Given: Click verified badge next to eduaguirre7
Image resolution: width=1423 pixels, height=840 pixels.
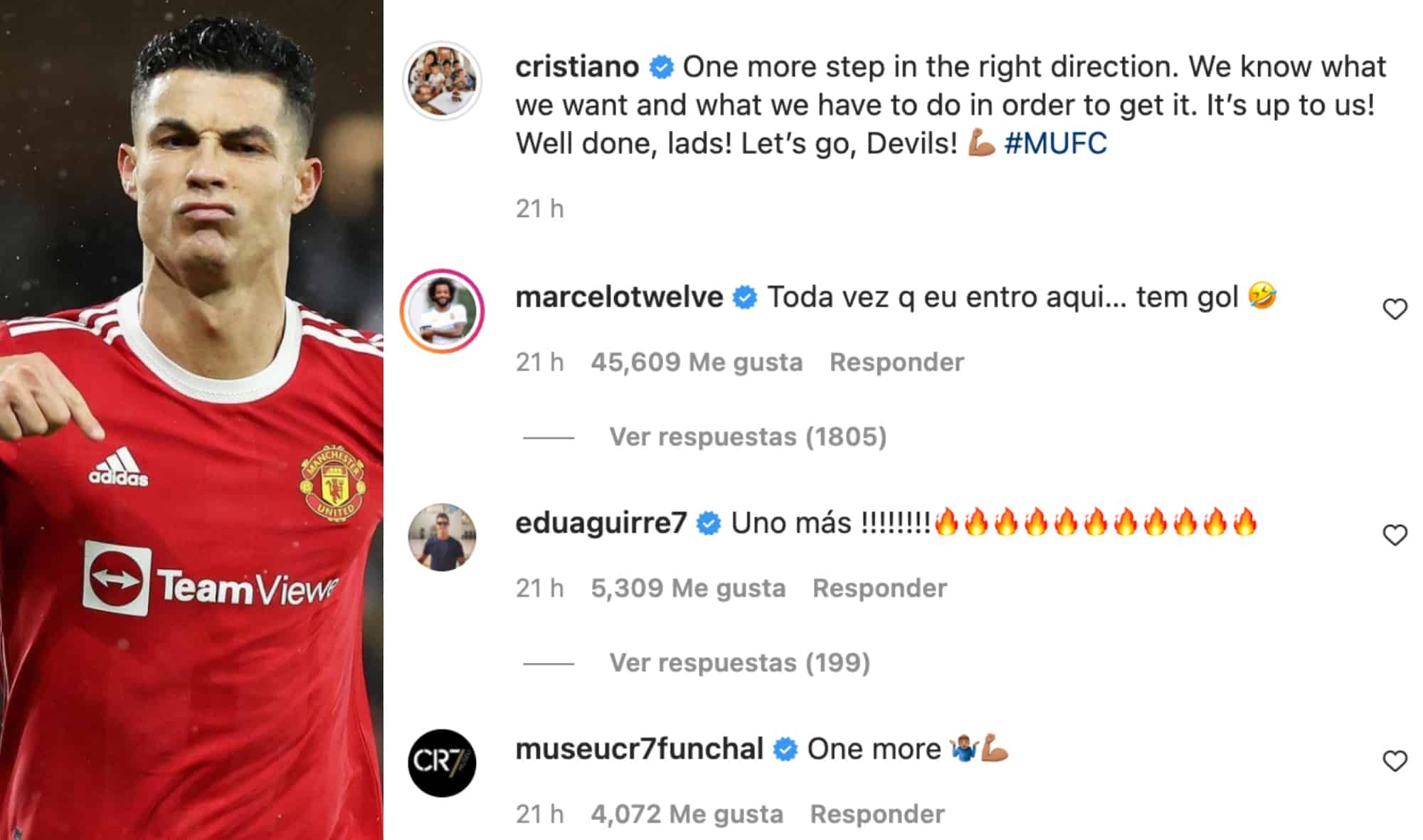Looking at the screenshot, I should (x=709, y=524).
